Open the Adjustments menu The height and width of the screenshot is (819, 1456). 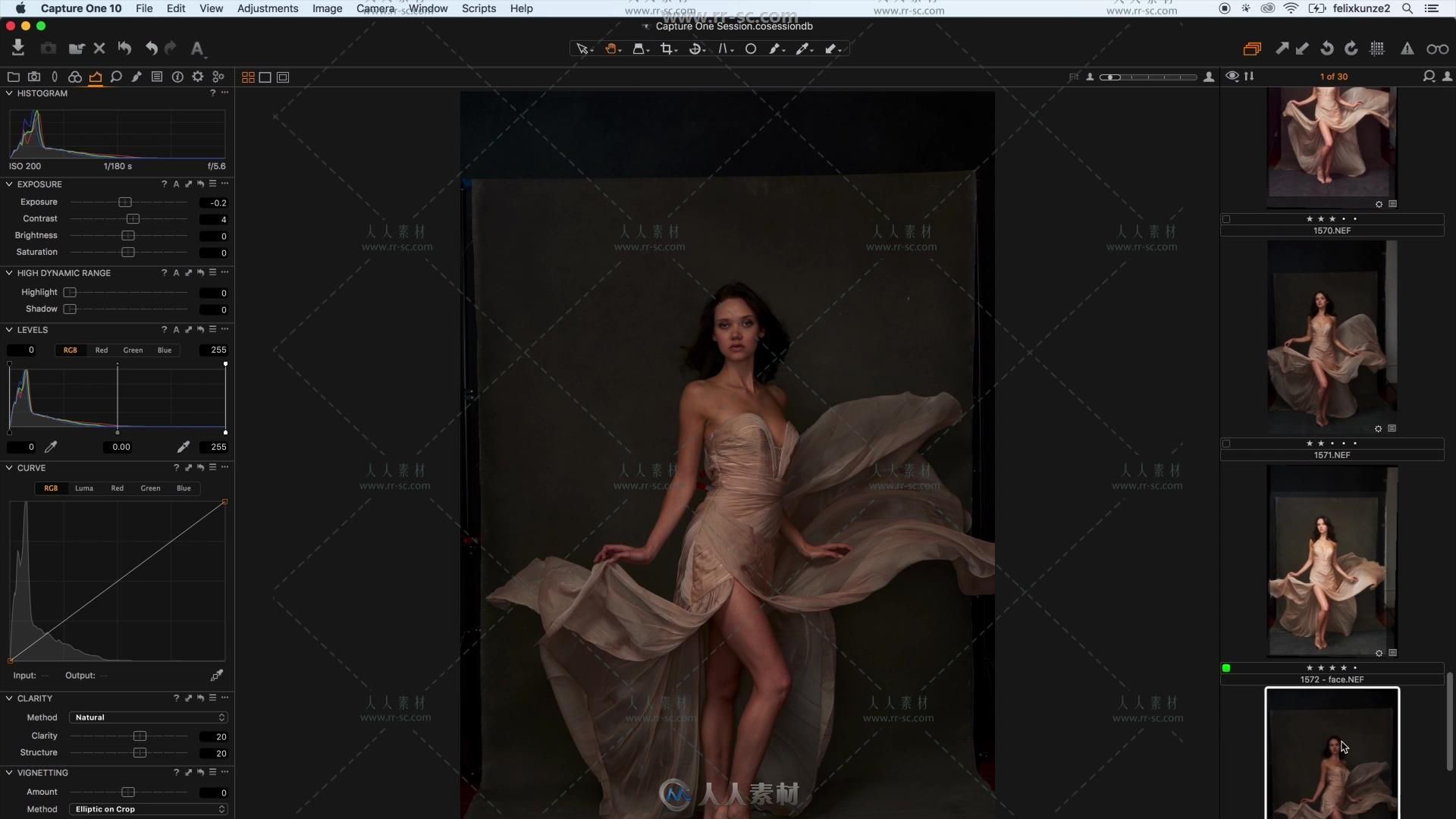pos(268,8)
